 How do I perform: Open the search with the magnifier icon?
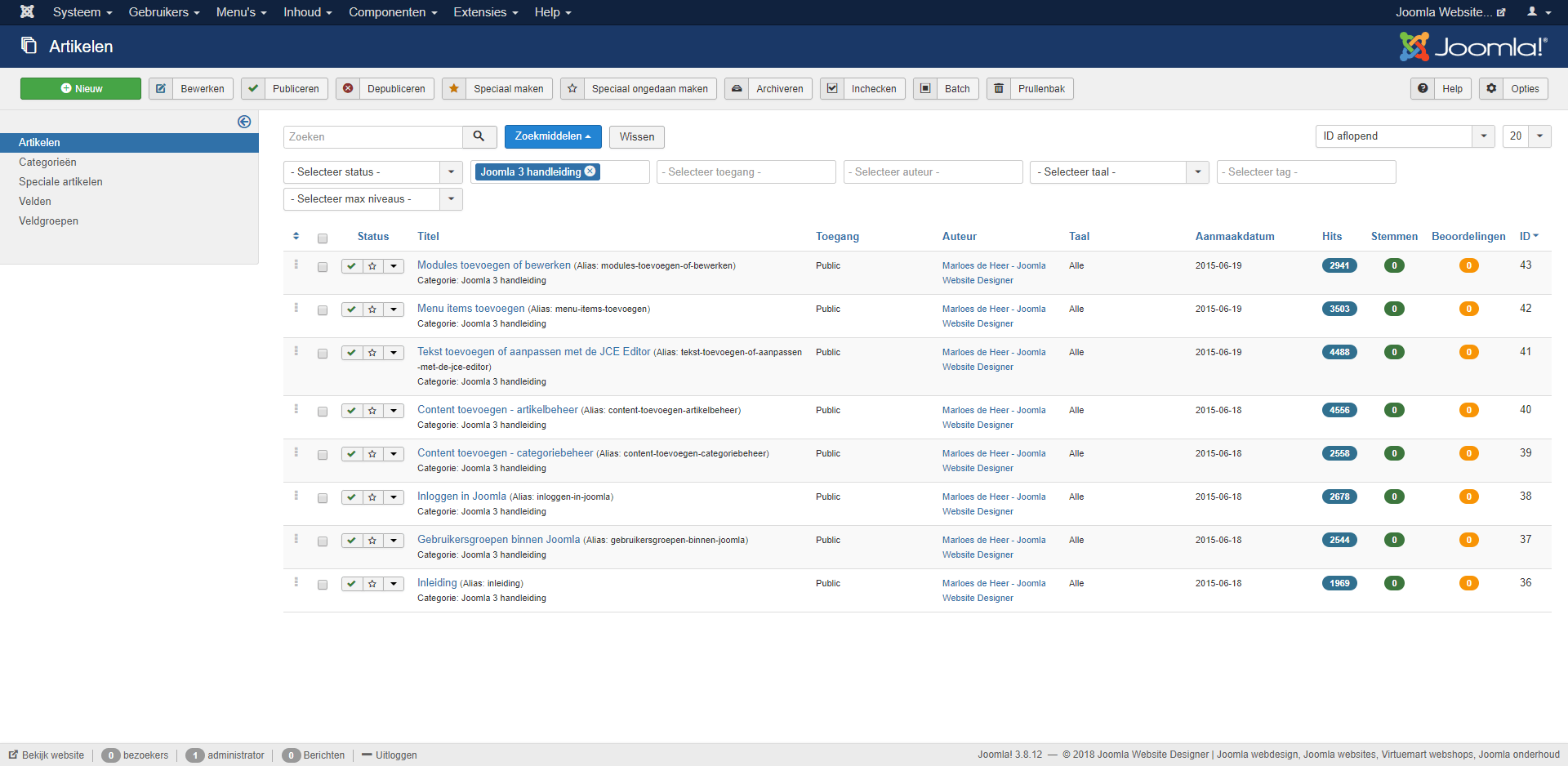click(479, 136)
